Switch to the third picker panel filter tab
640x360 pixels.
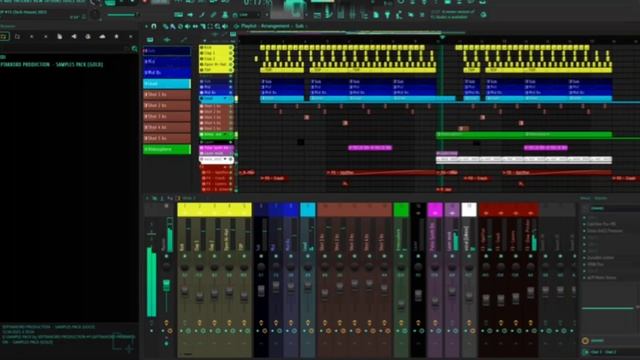tap(184, 40)
